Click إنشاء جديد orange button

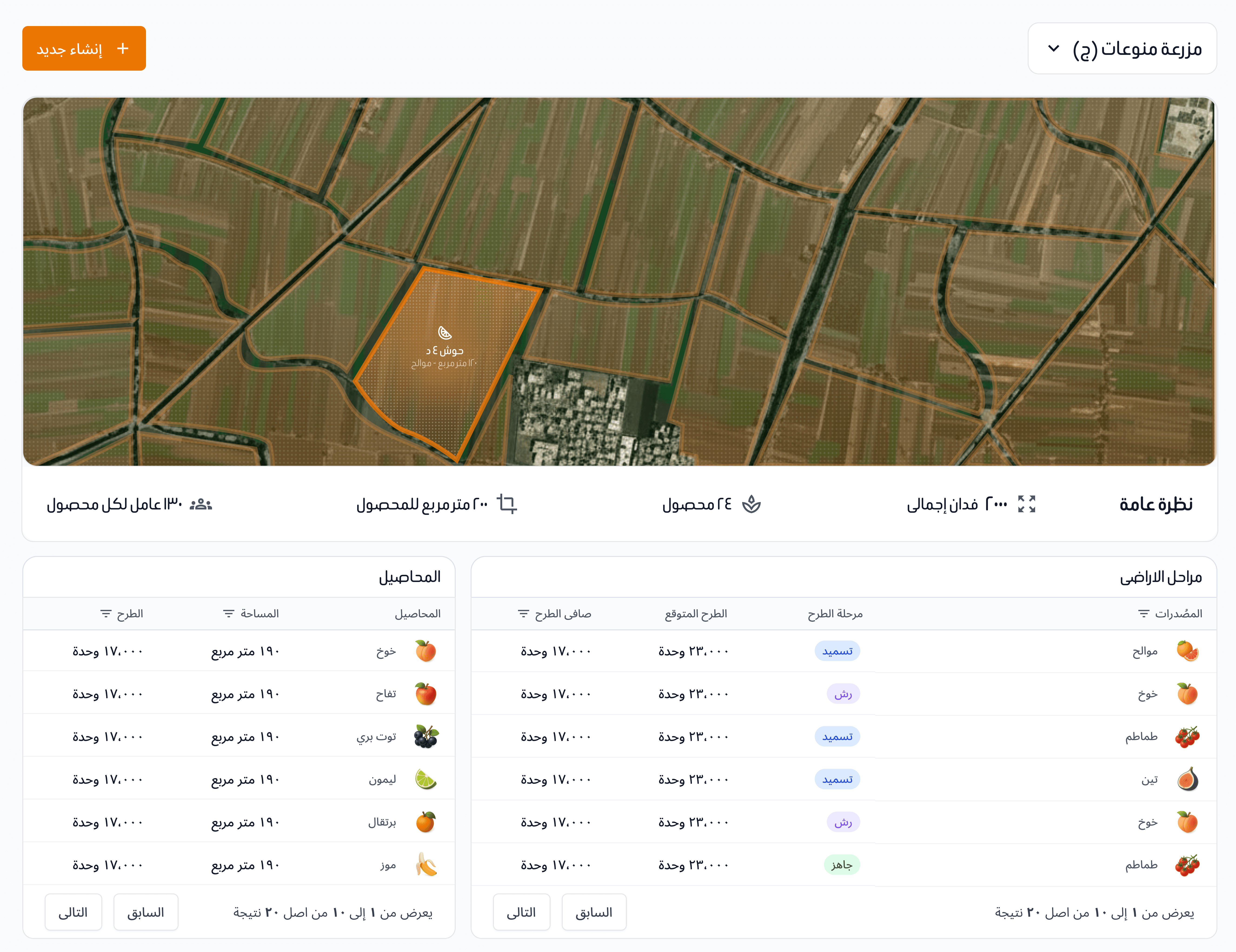pyautogui.click(x=84, y=49)
